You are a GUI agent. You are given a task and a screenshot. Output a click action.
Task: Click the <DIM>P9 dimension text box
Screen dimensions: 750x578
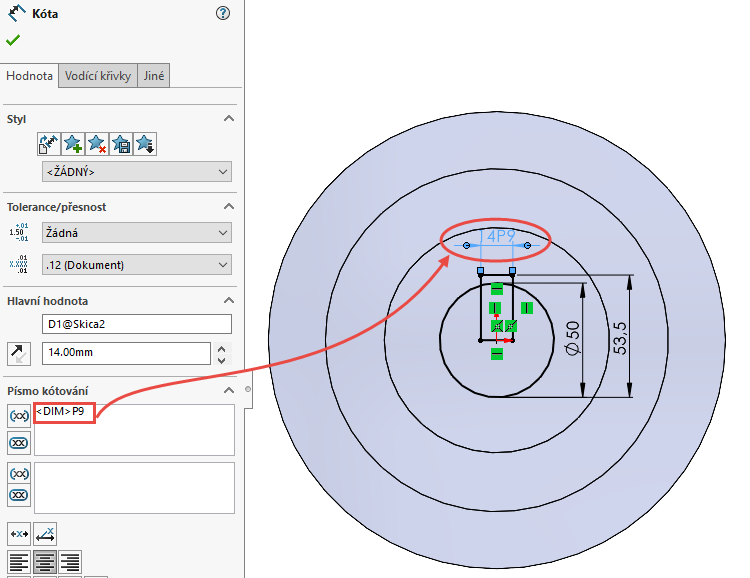tap(134, 430)
